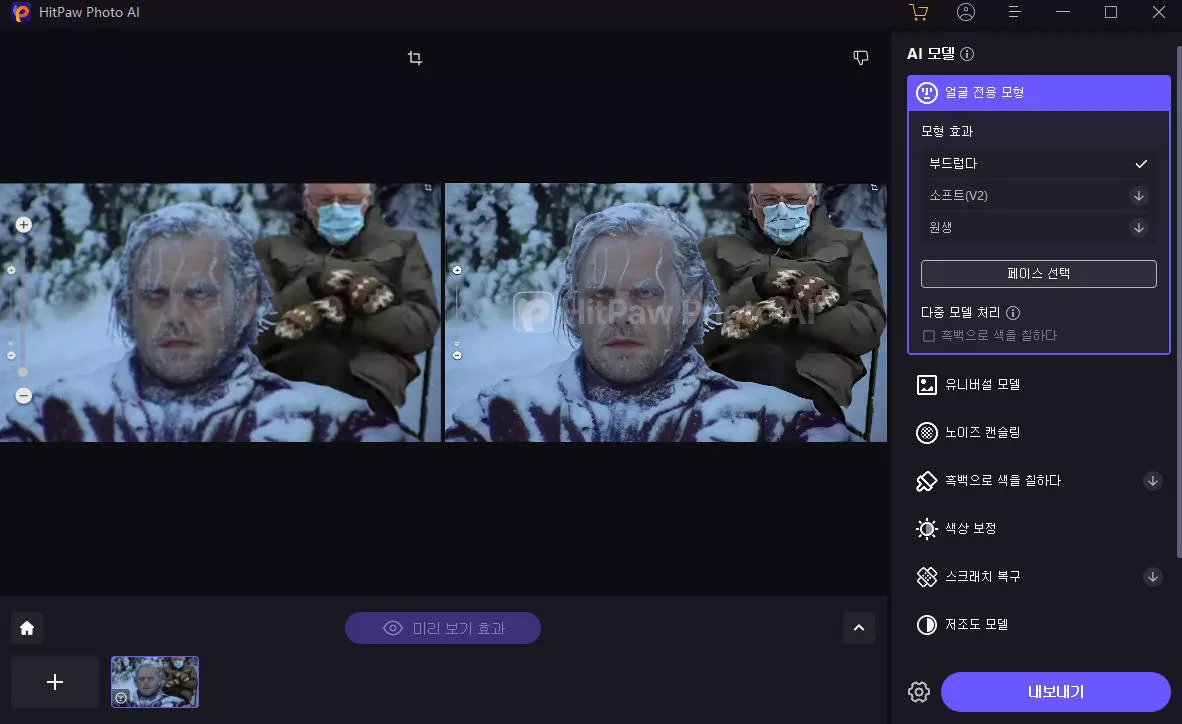This screenshot has height=724, width=1182.
Task: Collapse the thumbnail strip with the chevron button
Action: 858,628
